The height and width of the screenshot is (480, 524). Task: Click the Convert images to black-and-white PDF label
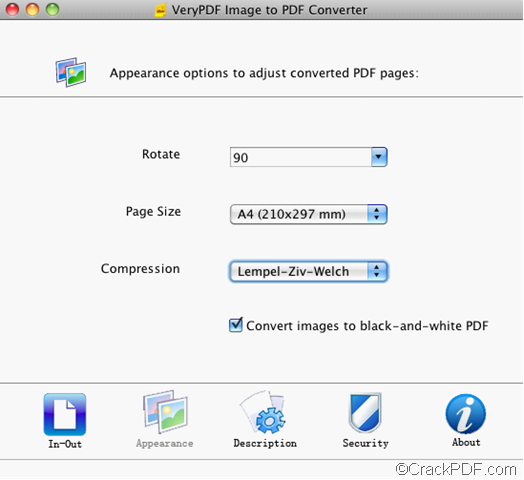(367, 326)
